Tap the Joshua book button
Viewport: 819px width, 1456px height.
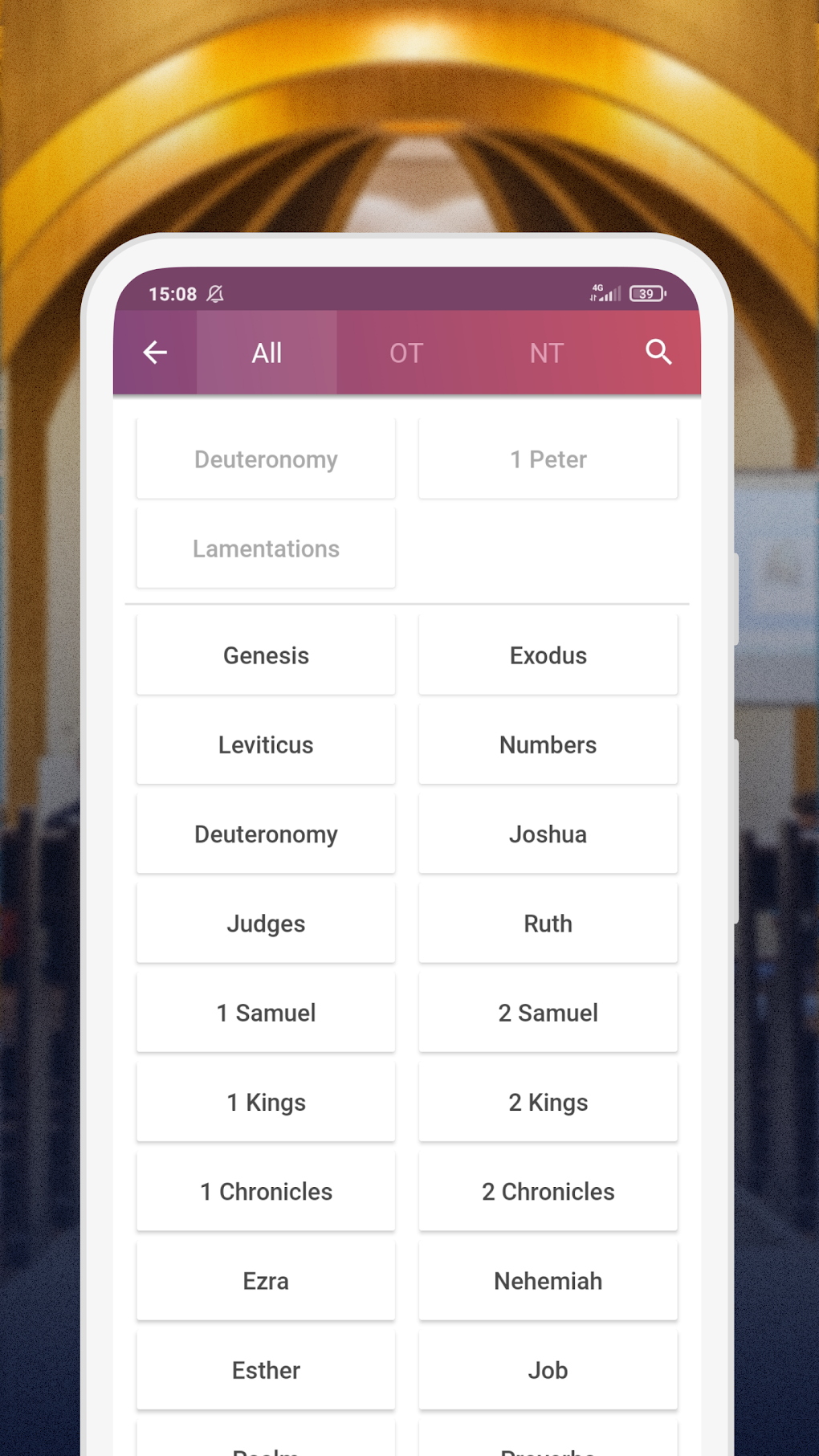[x=548, y=834]
